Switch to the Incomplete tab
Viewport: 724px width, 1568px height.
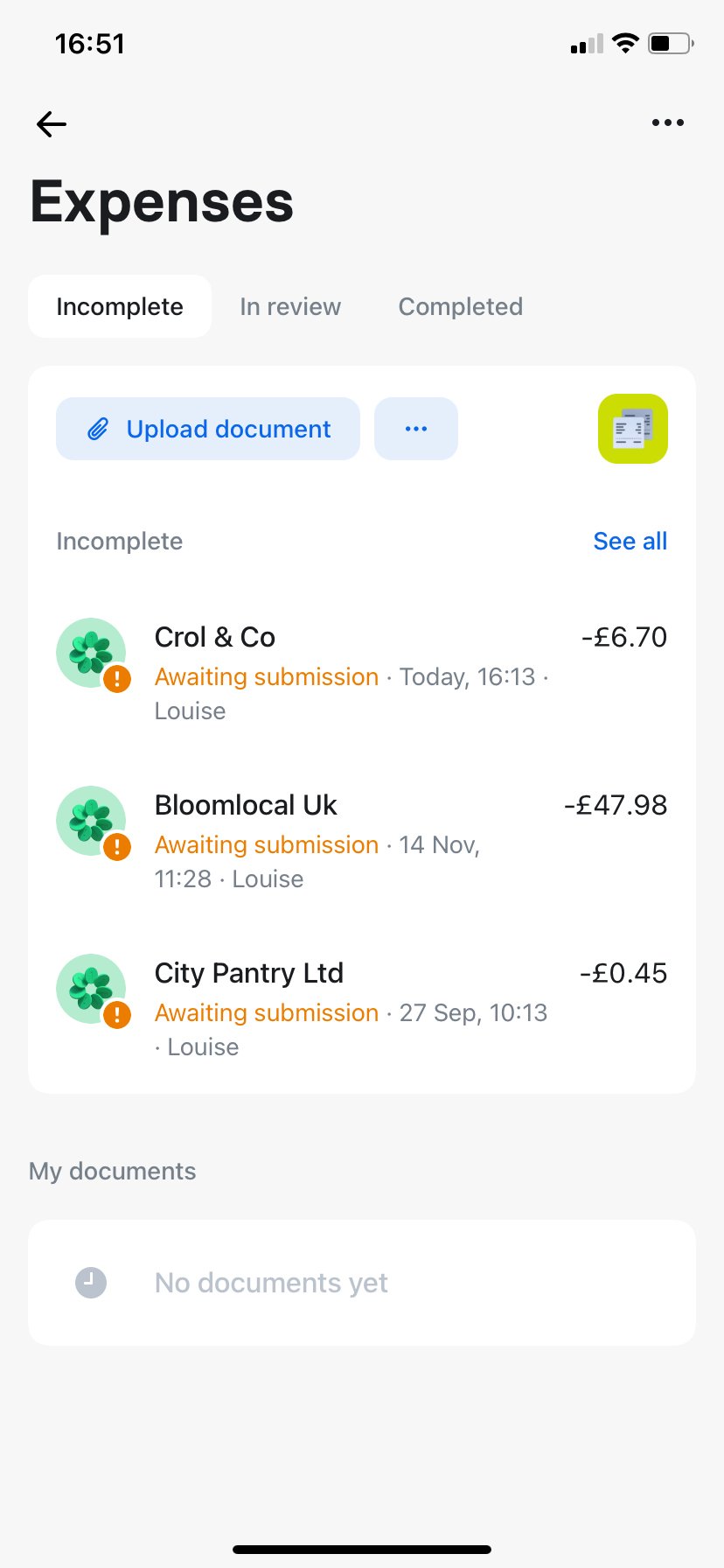click(x=120, y=306)
